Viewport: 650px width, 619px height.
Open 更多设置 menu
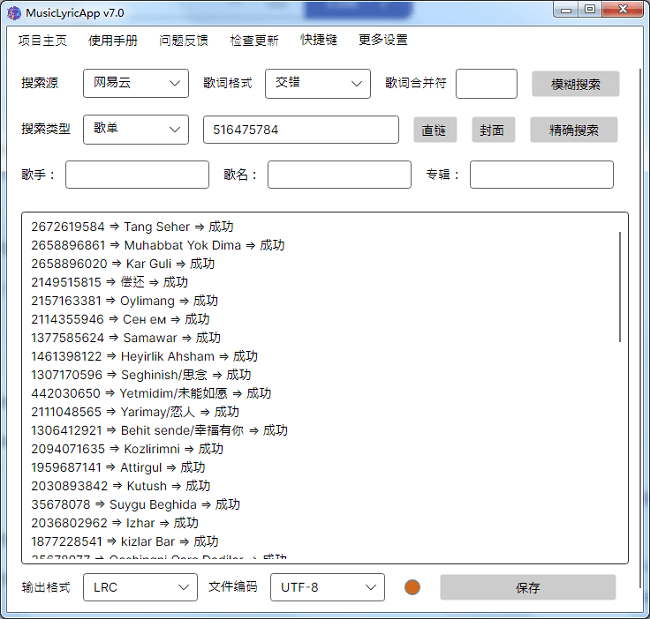point(383,40)
